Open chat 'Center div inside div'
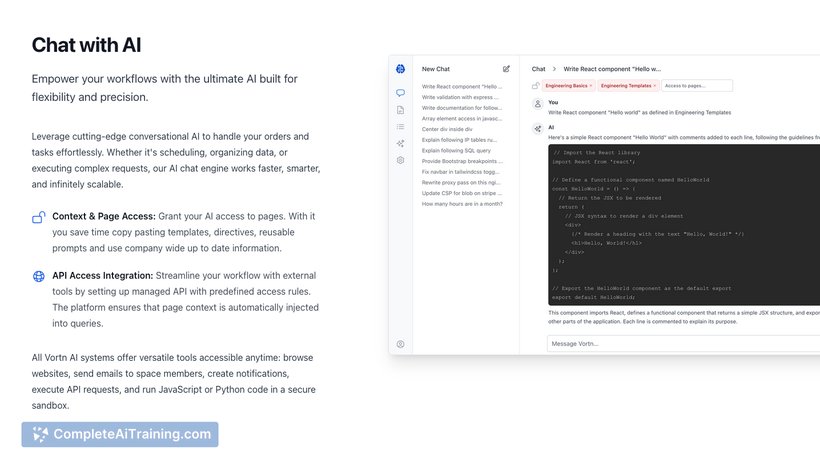This screenshot has height=460, width=820. (x=447, y=129)
